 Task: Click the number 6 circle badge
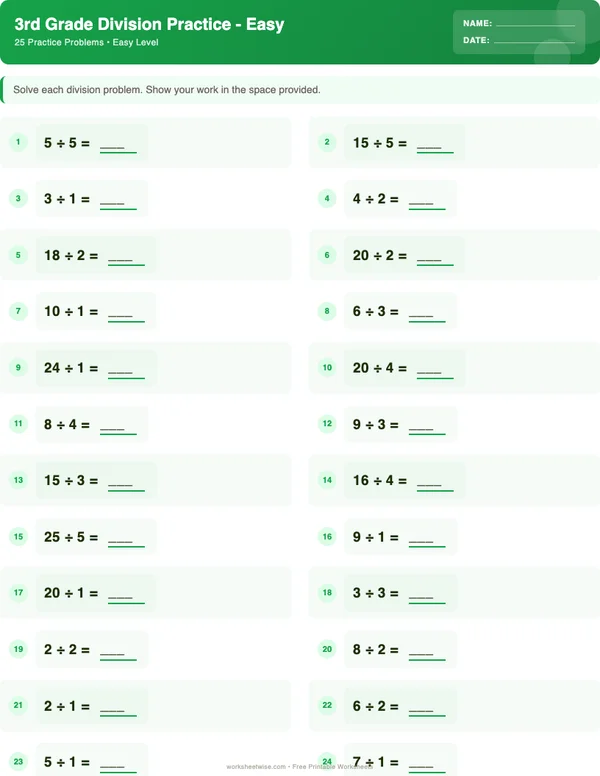tap(327, 255)
